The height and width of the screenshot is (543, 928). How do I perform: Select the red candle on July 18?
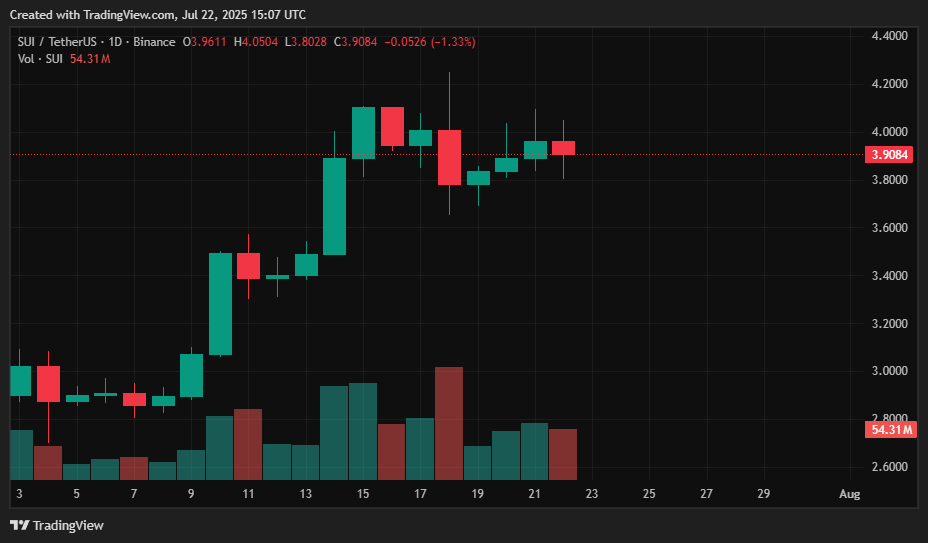point(449,157)
